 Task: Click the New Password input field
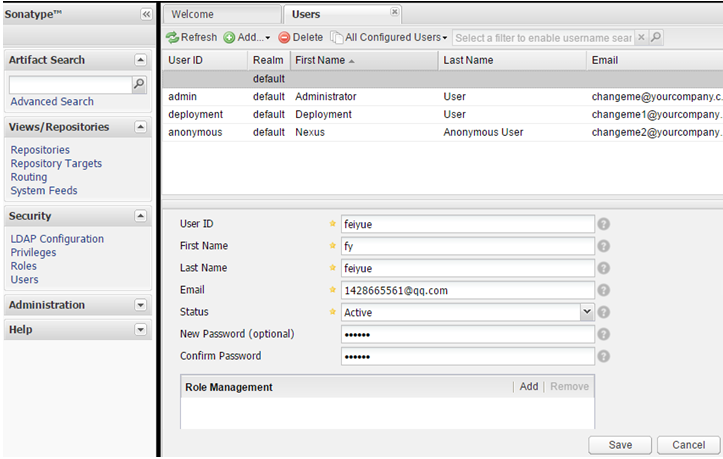click(468, 334)
